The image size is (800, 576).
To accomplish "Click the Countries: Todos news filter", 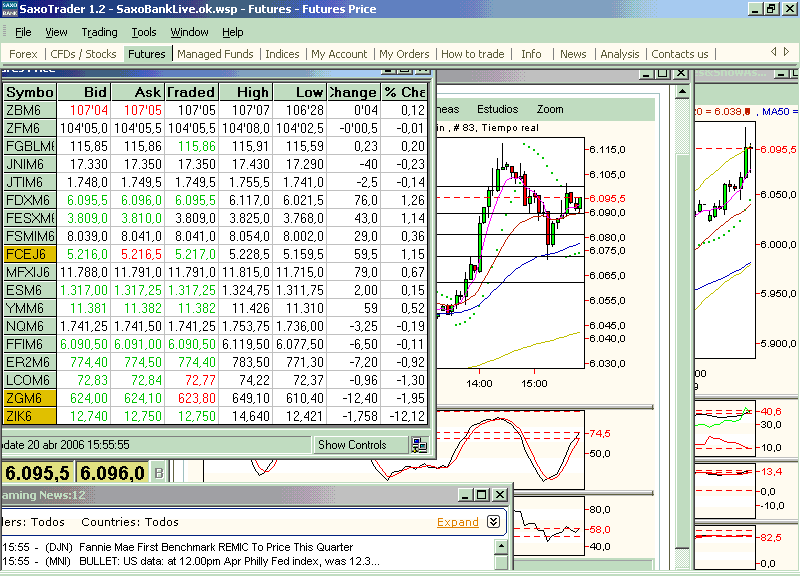I will [130, 522].
